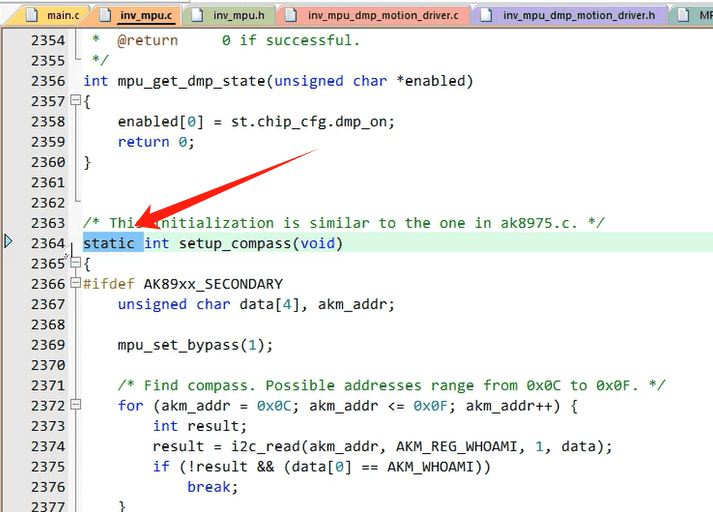
Task: Click 'mpu_set_bypass(1);' call
Action: [196, 346]
